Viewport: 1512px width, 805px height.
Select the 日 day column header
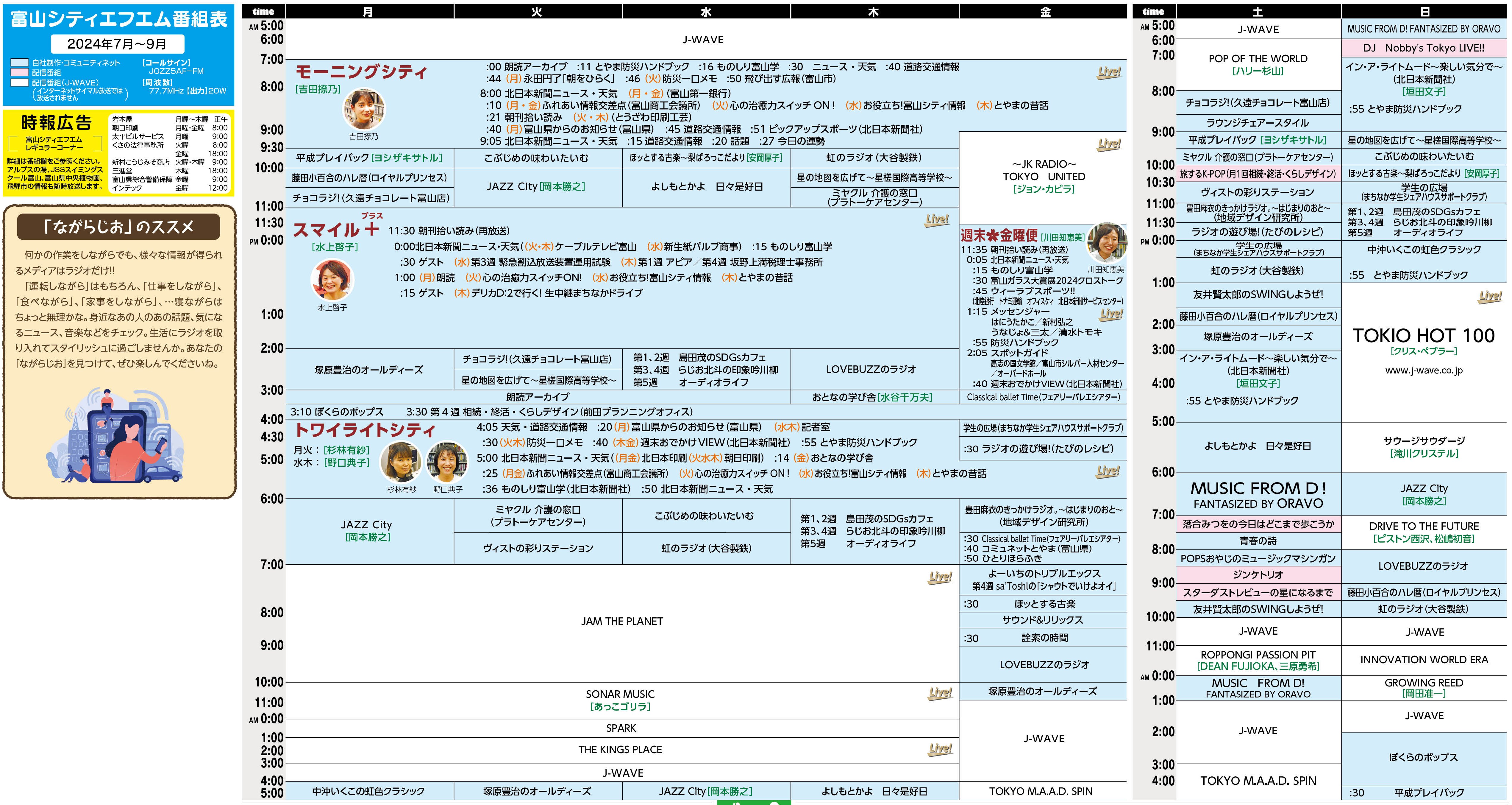[1424, 12]
